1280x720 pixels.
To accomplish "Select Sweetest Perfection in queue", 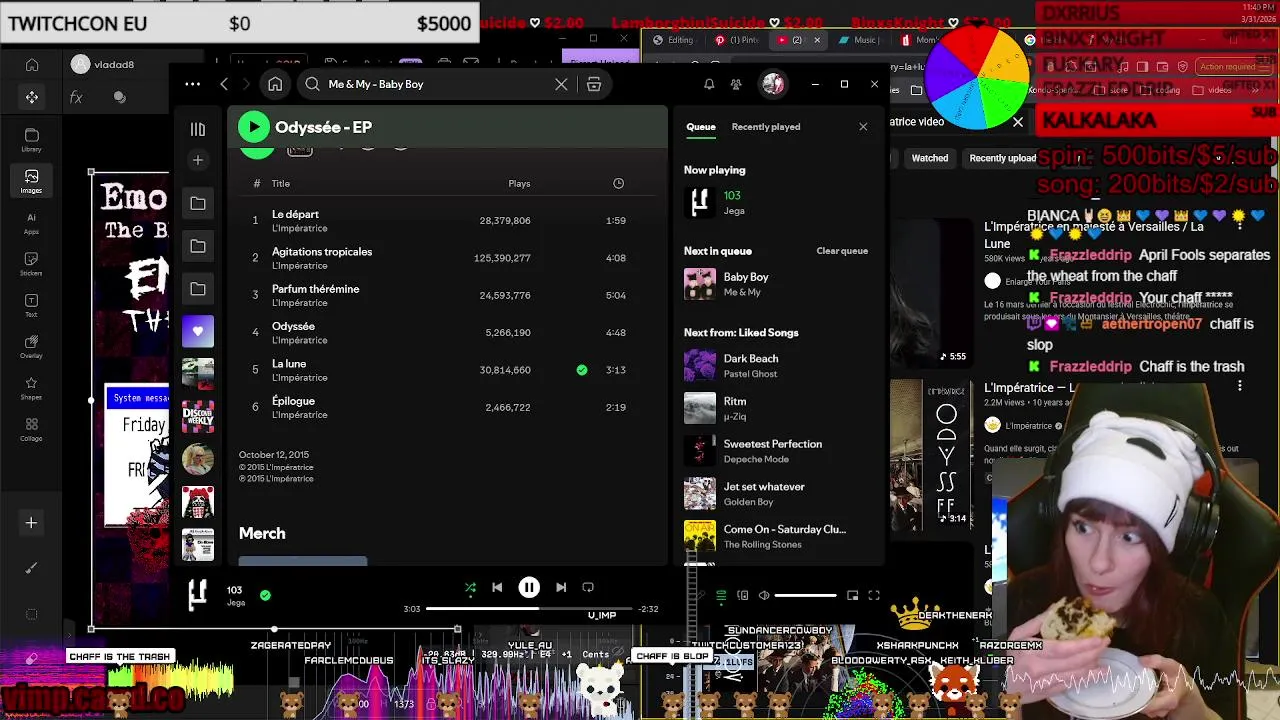I will point(776,451).
